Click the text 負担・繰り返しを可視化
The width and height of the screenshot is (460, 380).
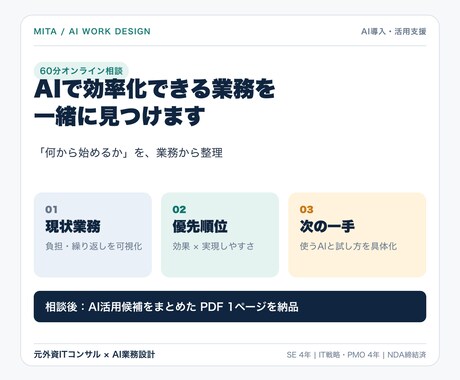tap(94, 246)
